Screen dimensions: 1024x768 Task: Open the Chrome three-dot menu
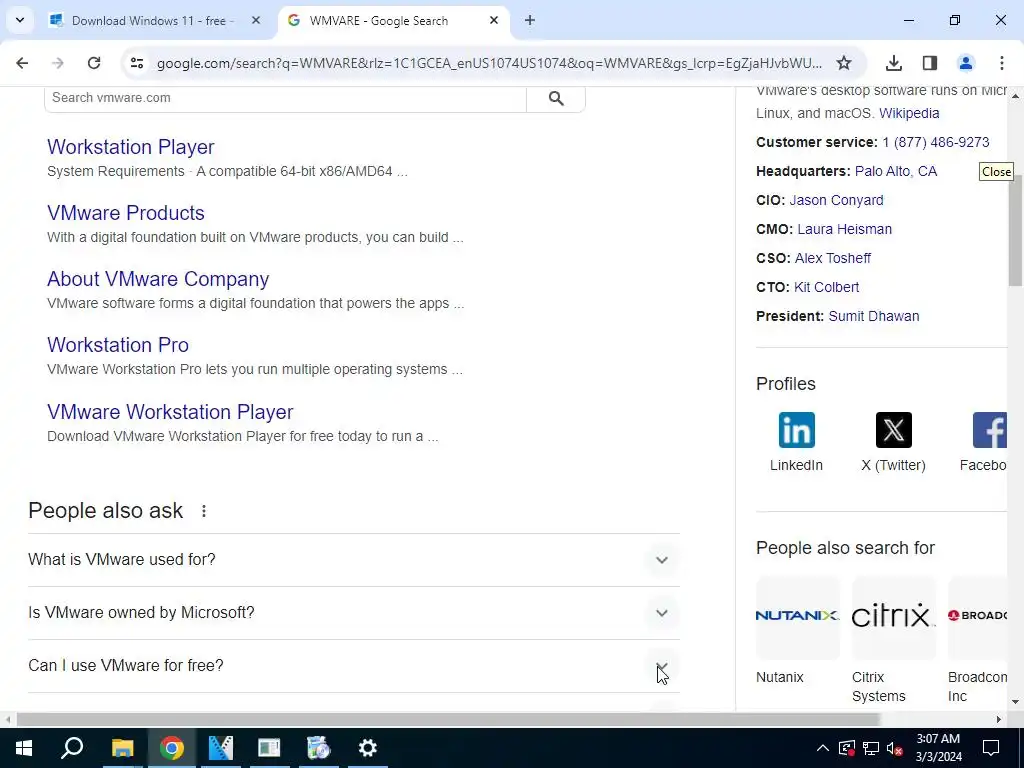[1001, 63]
